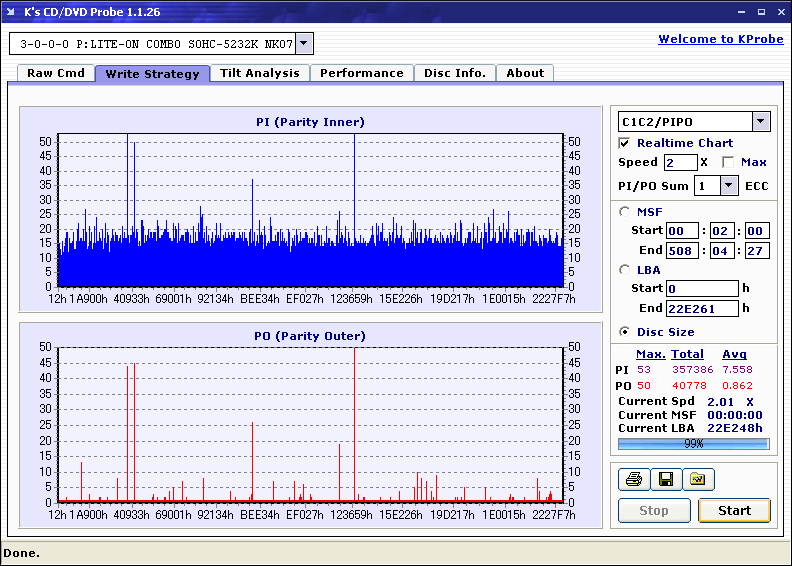Click the 99% scan progress bar
The image size is (792, 566).
point(693,443)
